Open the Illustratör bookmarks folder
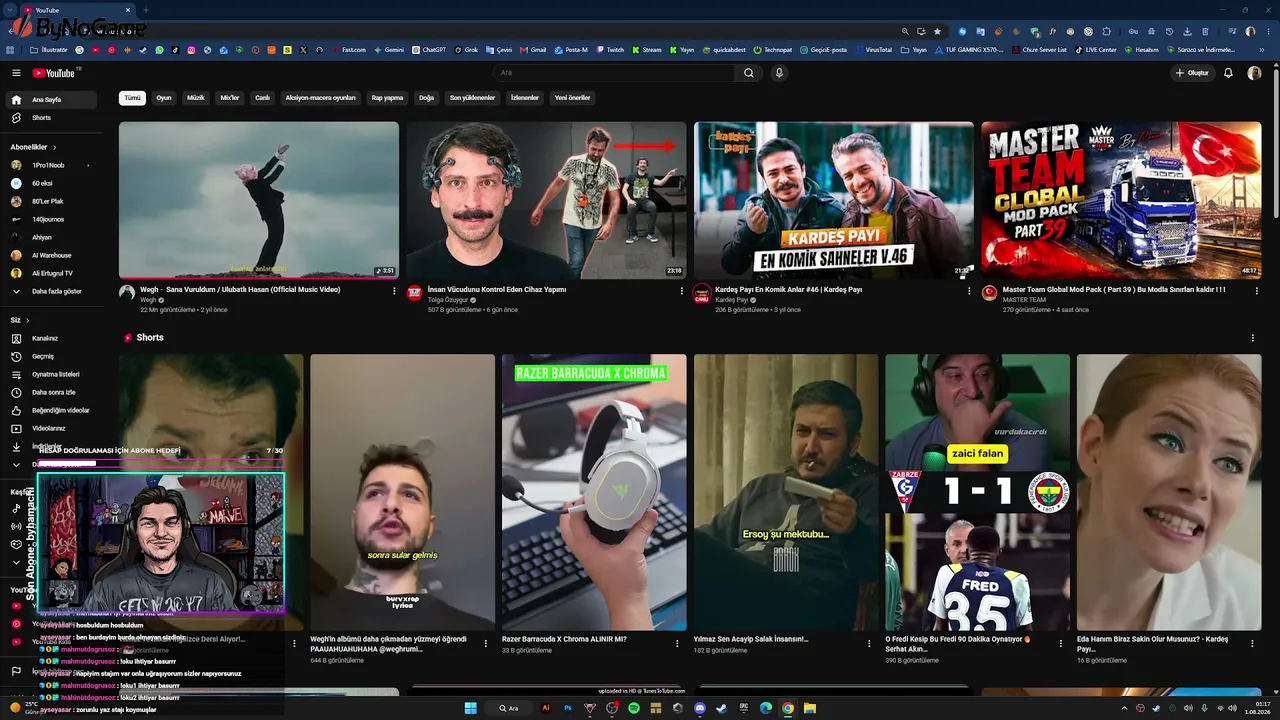The image size is (1280, 720). tap(50, 50)
